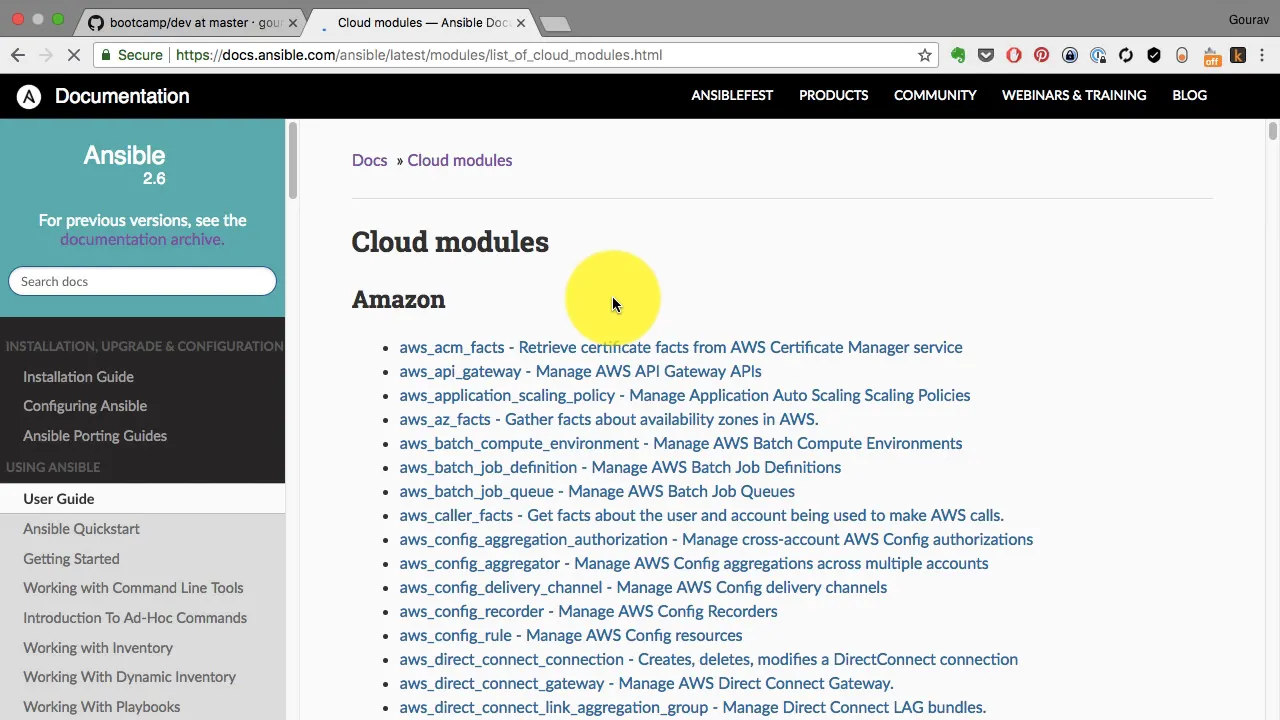
Task: Open the aws_api_gateway module link
Action: click(x=580, y=371)
